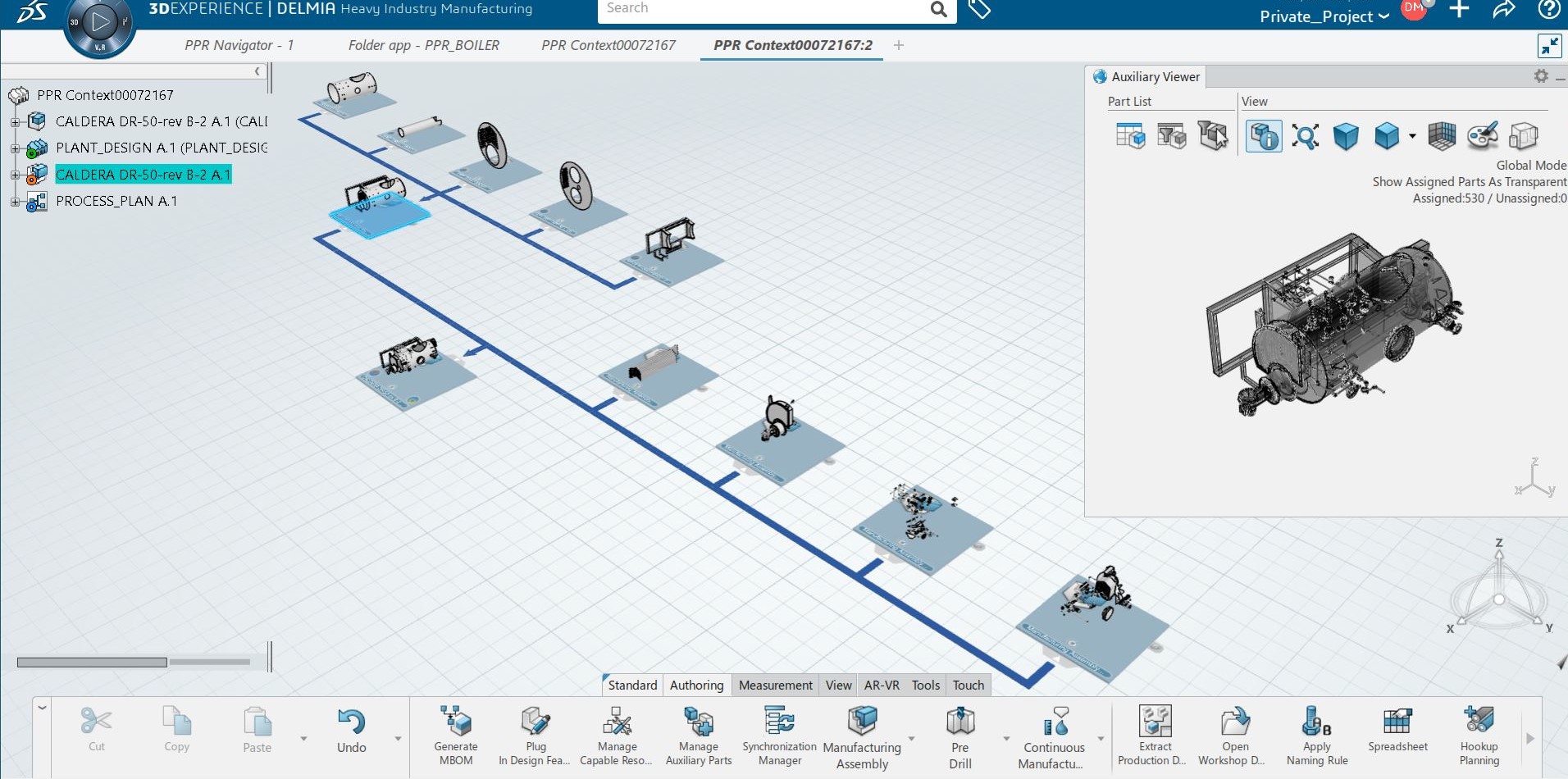Open the Spreadsheet command
Viewport: 1568px width, 779px height.
[1397, 729]
